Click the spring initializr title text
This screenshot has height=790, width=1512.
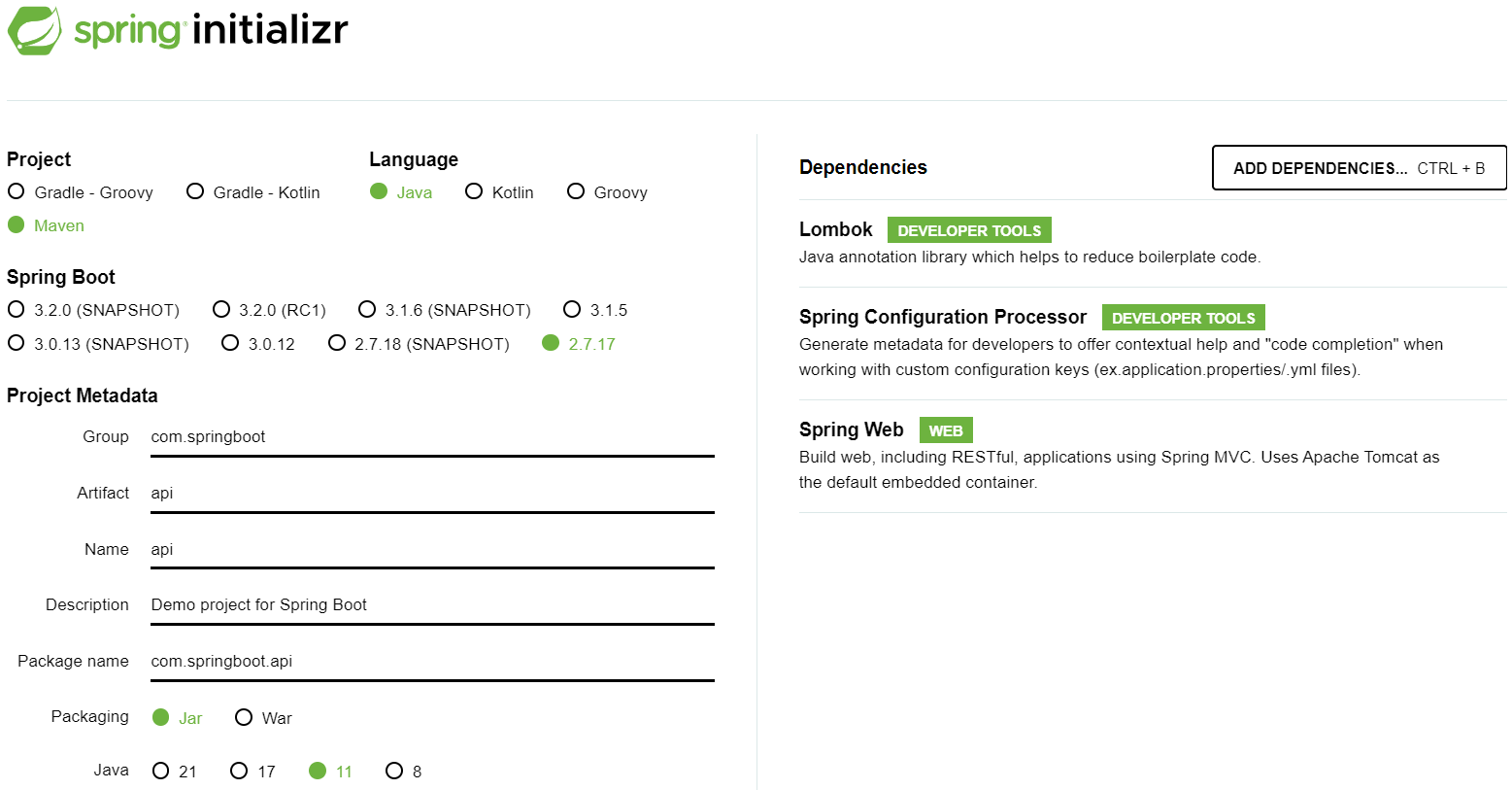(x=211, y=29)
